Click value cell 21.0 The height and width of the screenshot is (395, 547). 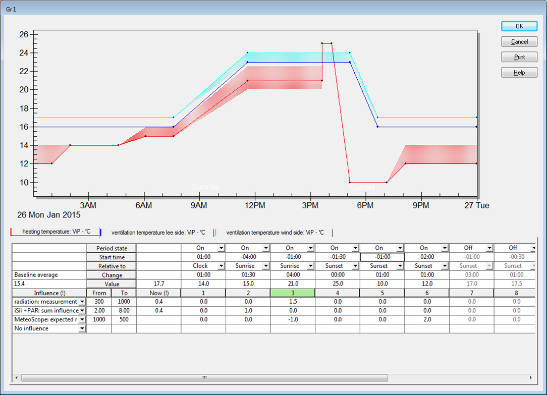293,284
